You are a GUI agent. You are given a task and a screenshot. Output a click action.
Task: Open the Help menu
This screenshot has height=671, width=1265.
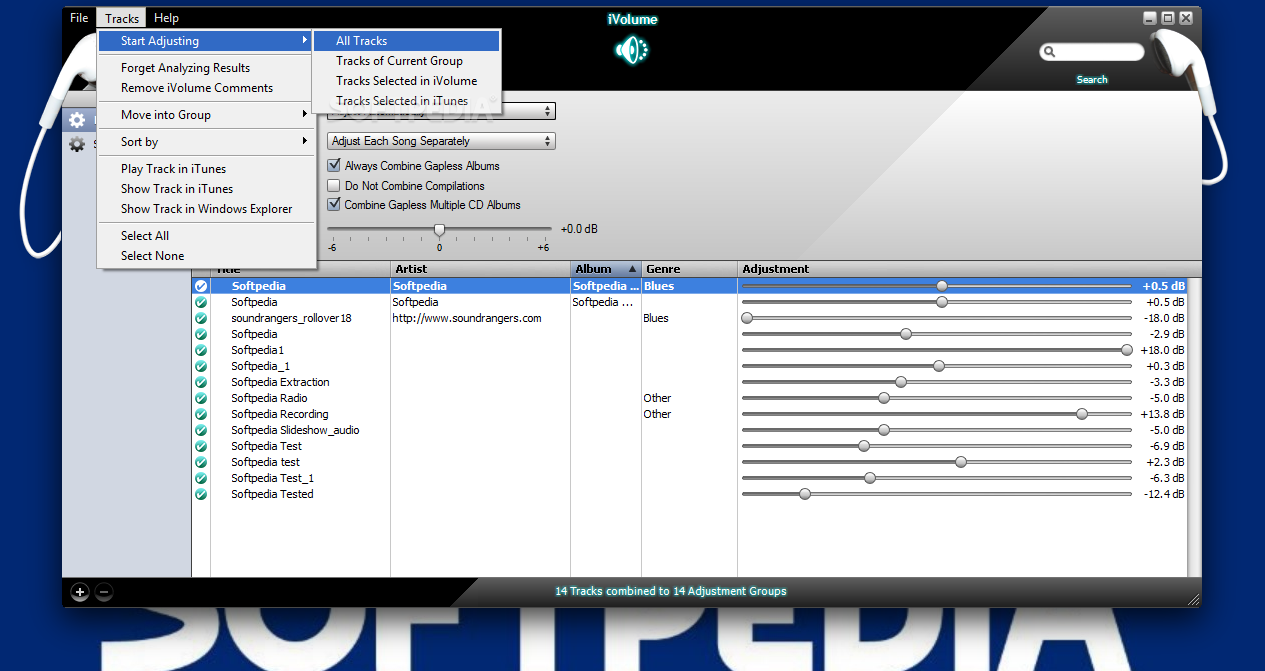pyautogui.click(x=166, y=18)
